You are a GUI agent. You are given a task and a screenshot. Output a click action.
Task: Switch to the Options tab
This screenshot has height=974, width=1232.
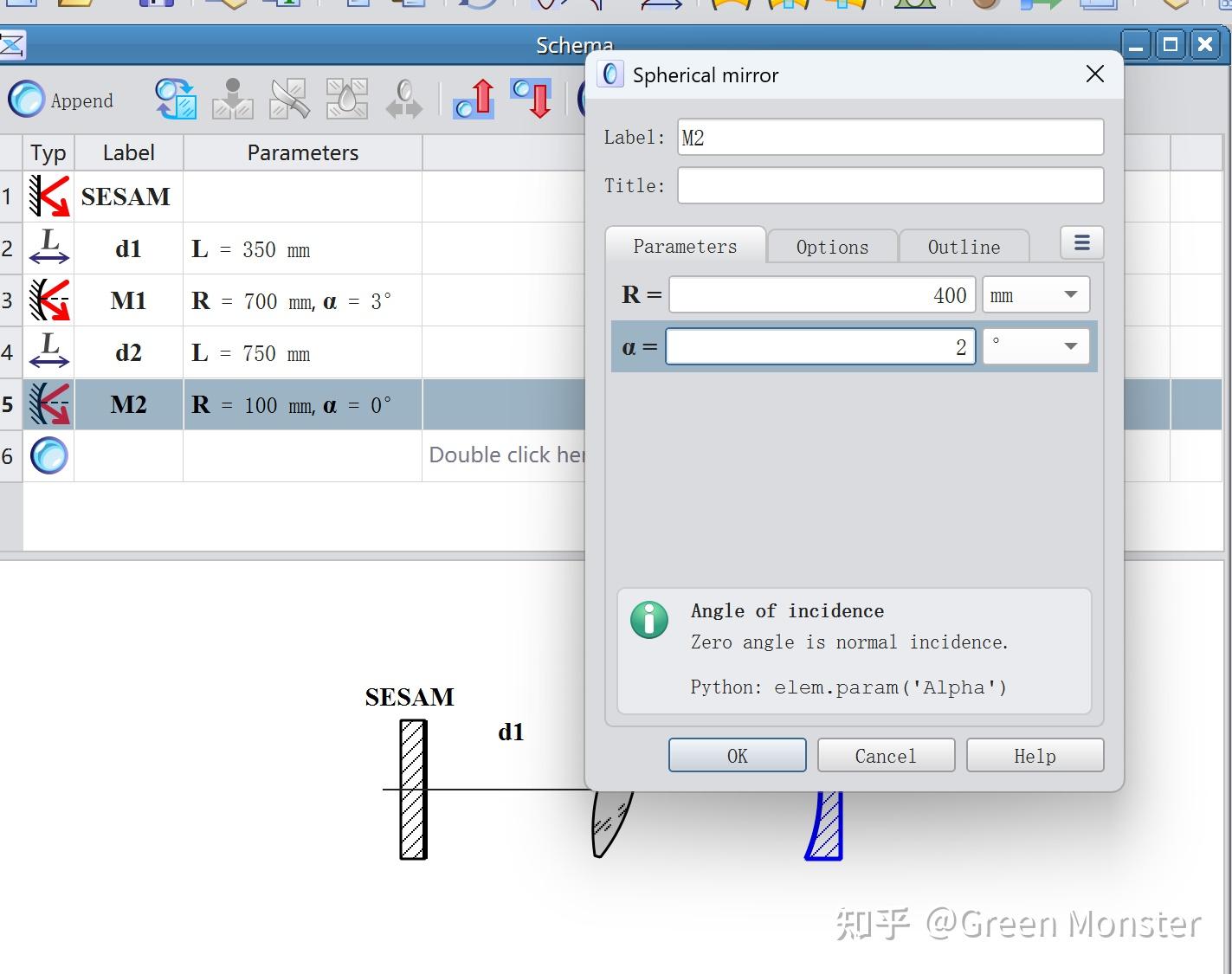click(832, 247)
